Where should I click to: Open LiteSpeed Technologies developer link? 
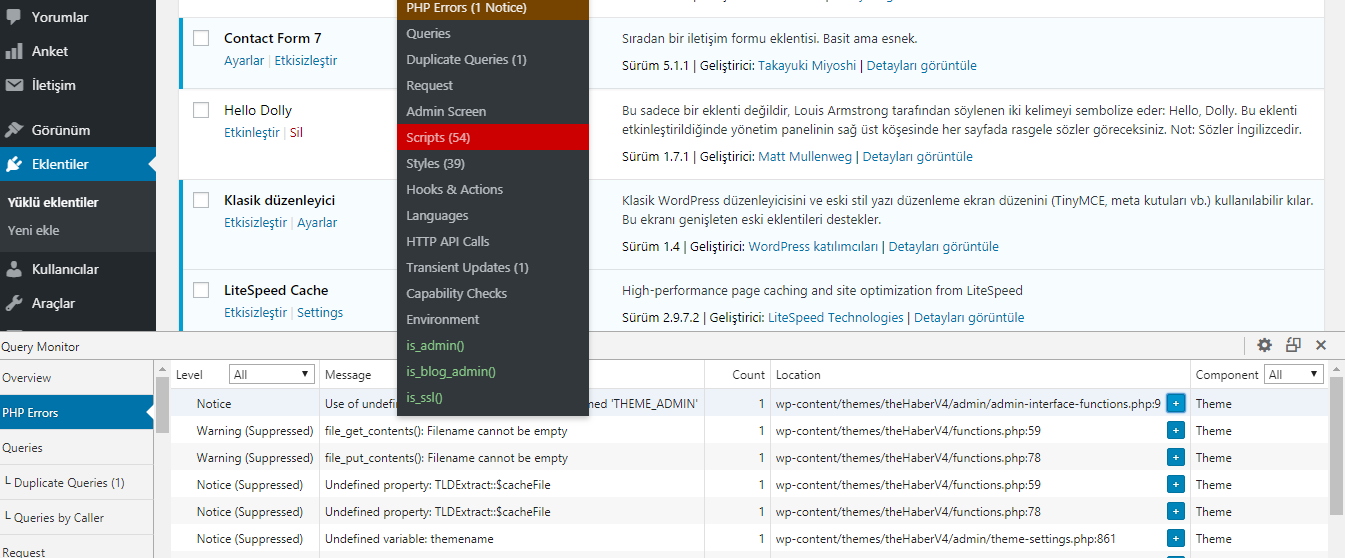836,318
